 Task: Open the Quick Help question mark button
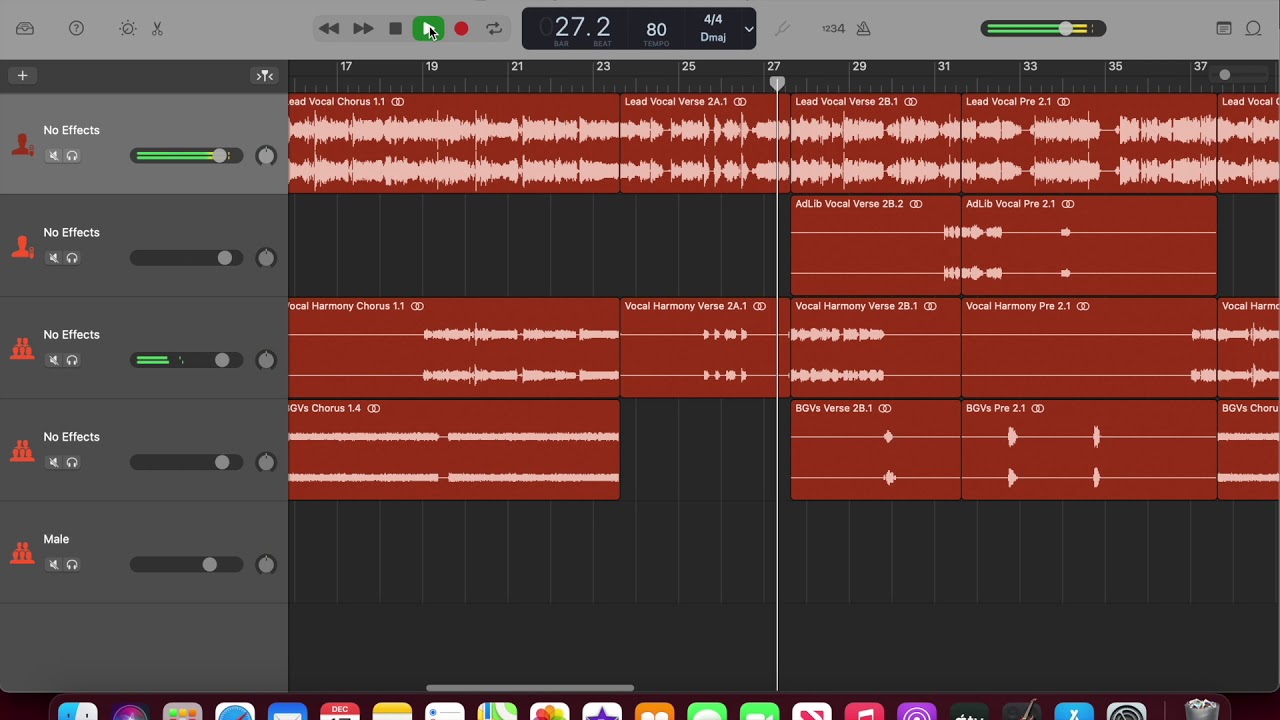[x=76, y=28]
